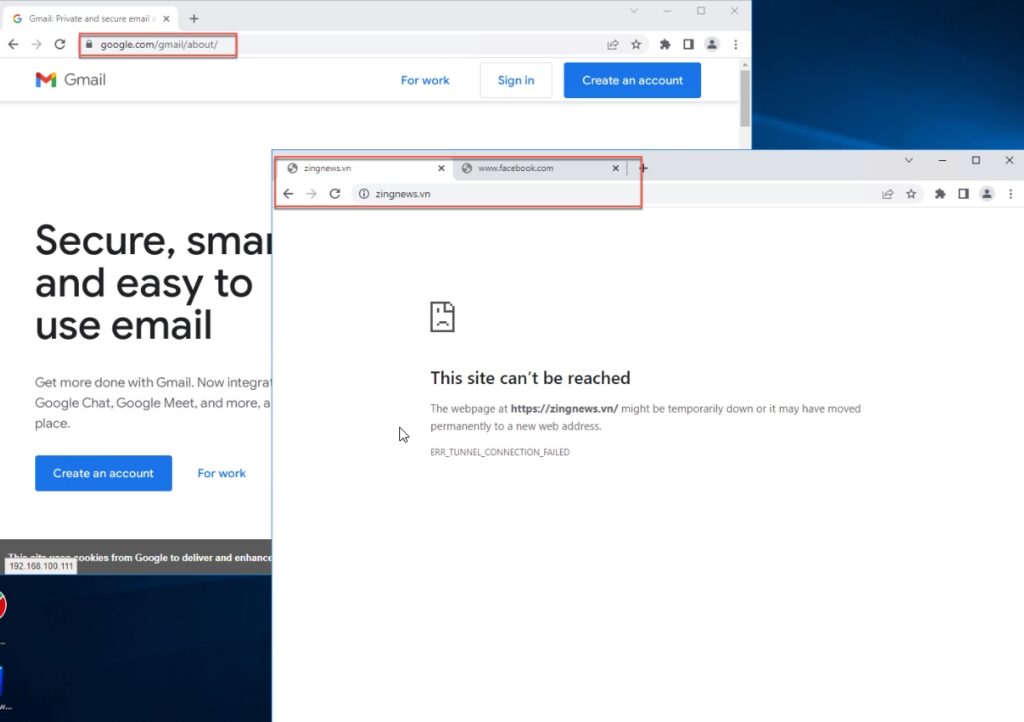The width and height of the screenshot is (1024, 722).
Task: Click Create an account in Gmail header
Action: tap(632, 80)
